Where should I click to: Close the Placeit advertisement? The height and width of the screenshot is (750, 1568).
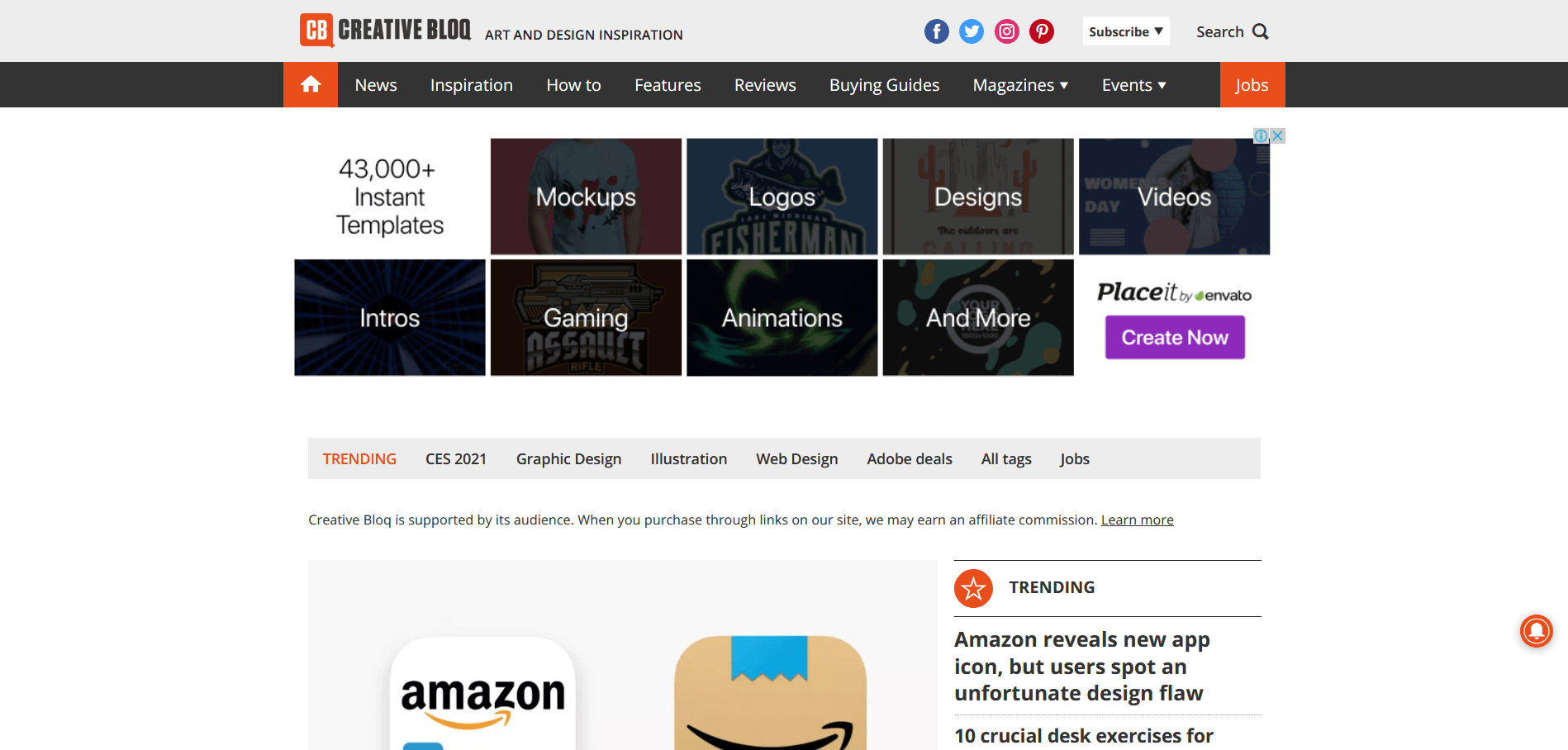(x=1277, y=135)
